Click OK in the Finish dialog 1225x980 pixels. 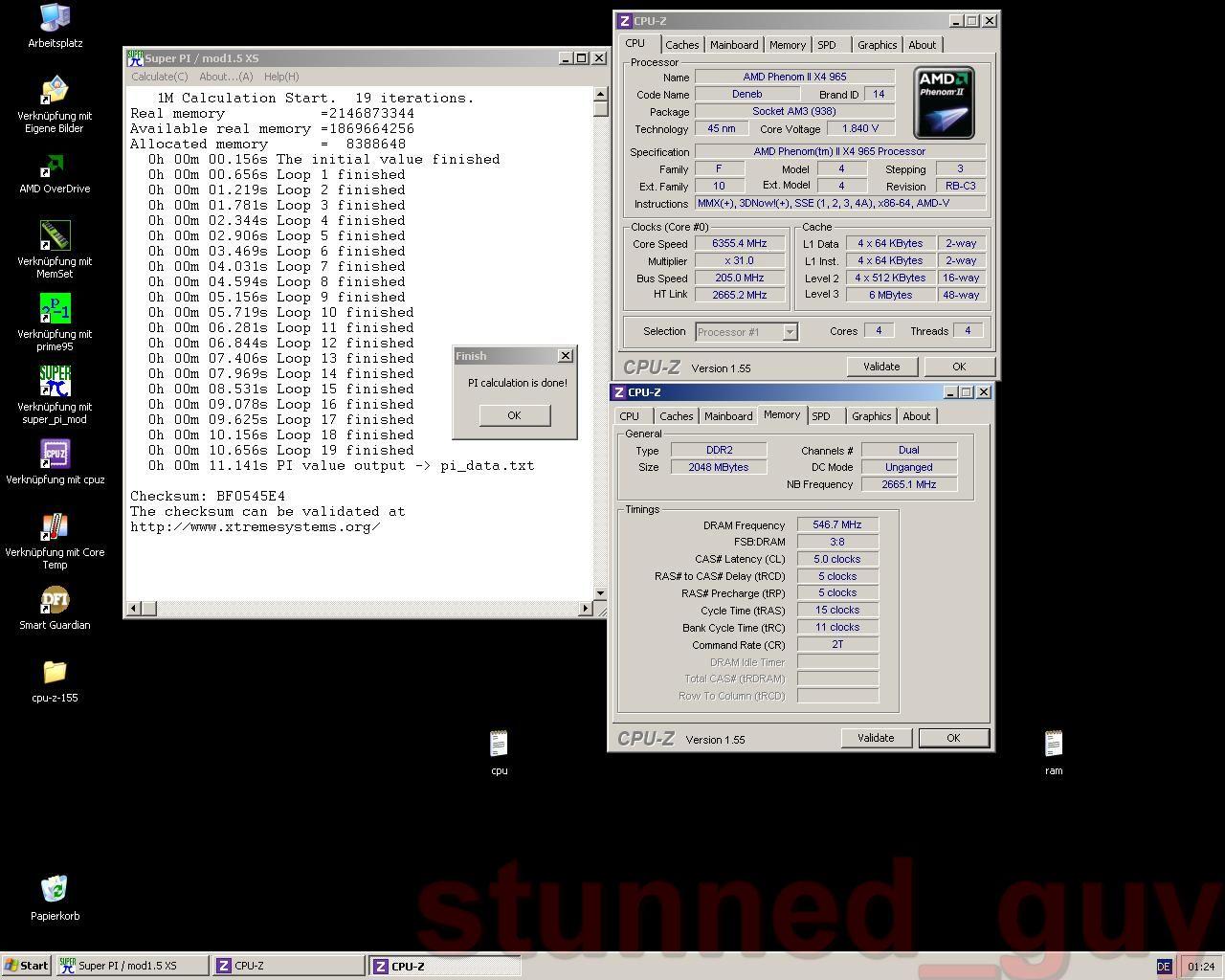pyautogui.click(x=514, y=415)
